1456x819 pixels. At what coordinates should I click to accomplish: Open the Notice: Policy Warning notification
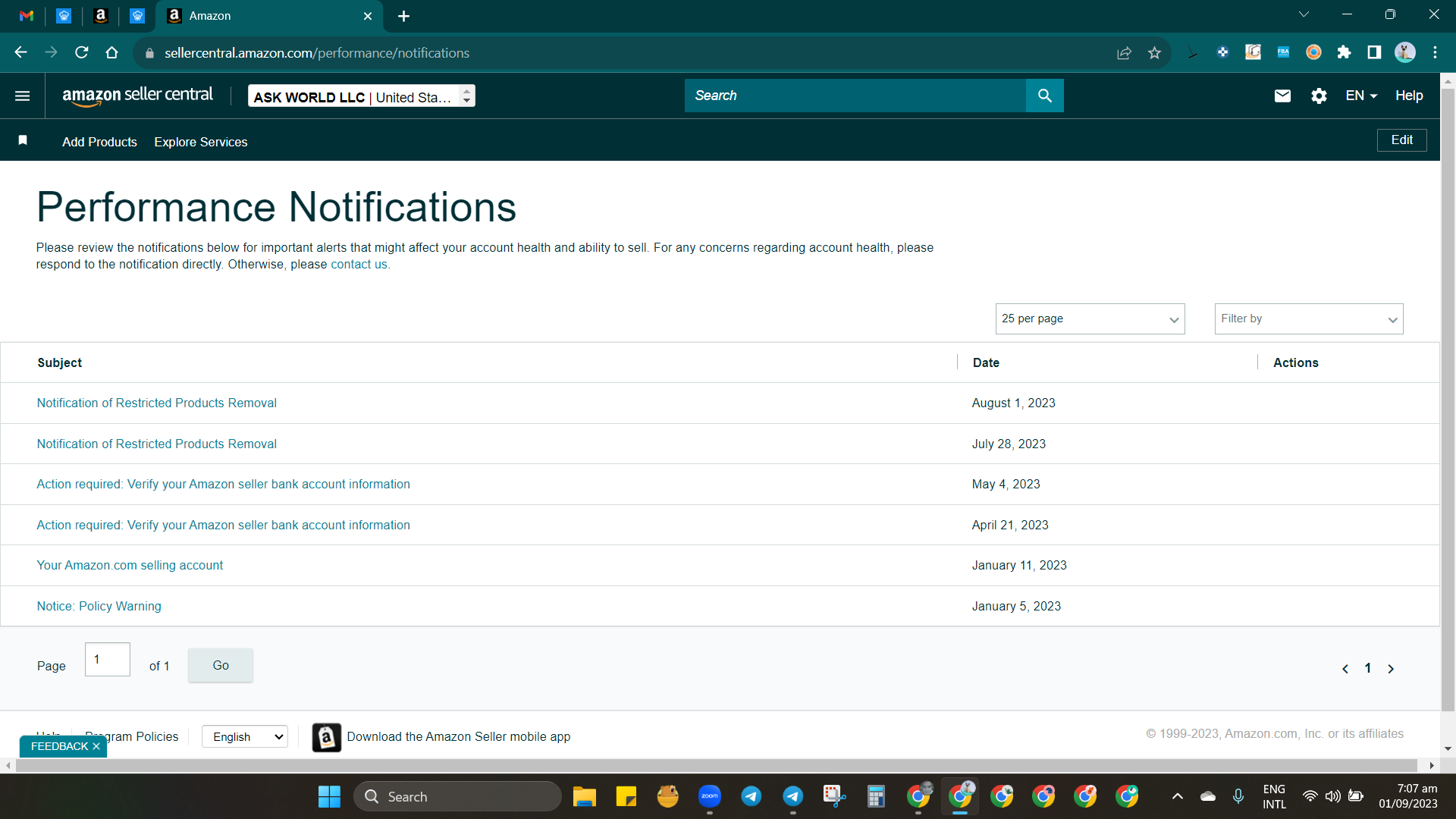tap(99, 607)
